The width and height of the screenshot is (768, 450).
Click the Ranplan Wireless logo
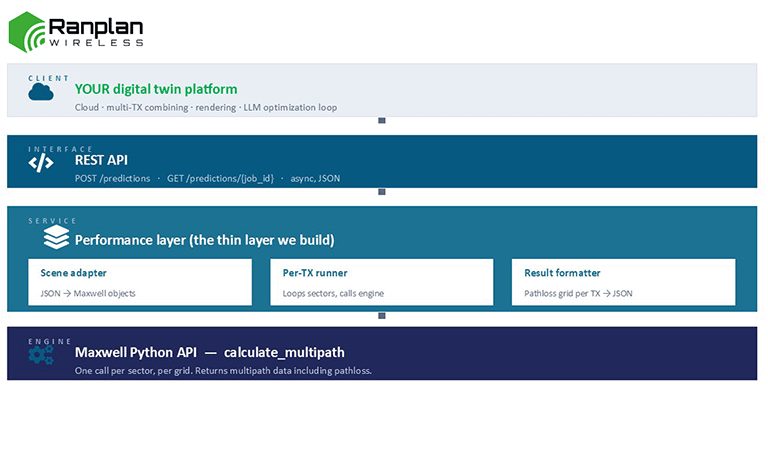point(76,32)
